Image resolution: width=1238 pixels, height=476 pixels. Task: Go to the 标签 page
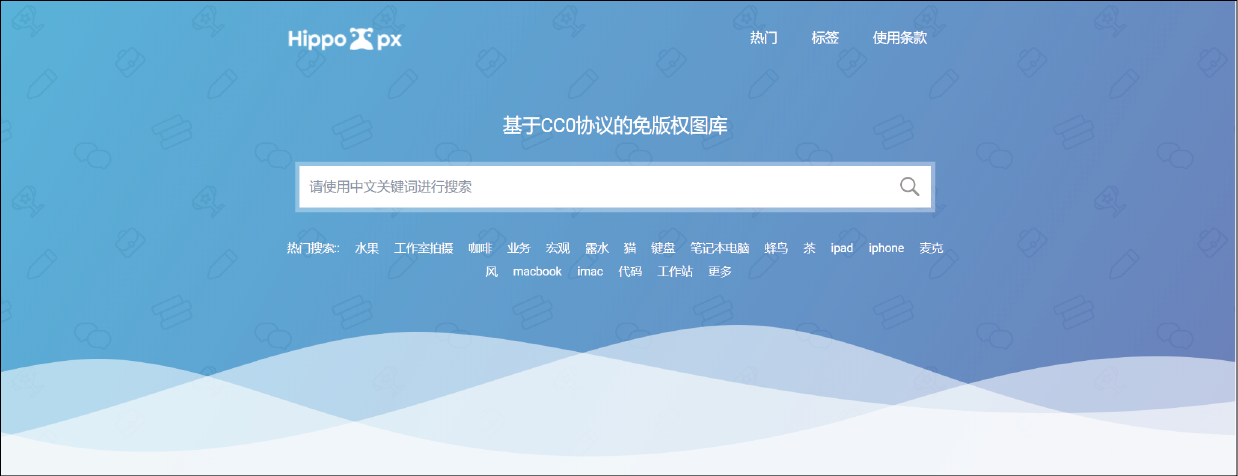click(825, 39)
